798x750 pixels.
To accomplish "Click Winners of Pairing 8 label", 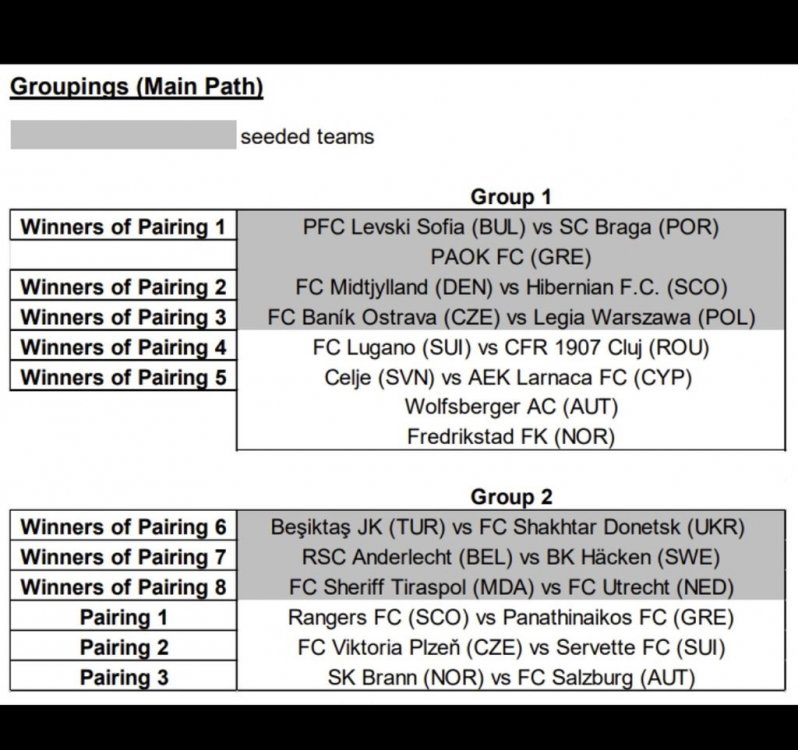I will point(123,587).
